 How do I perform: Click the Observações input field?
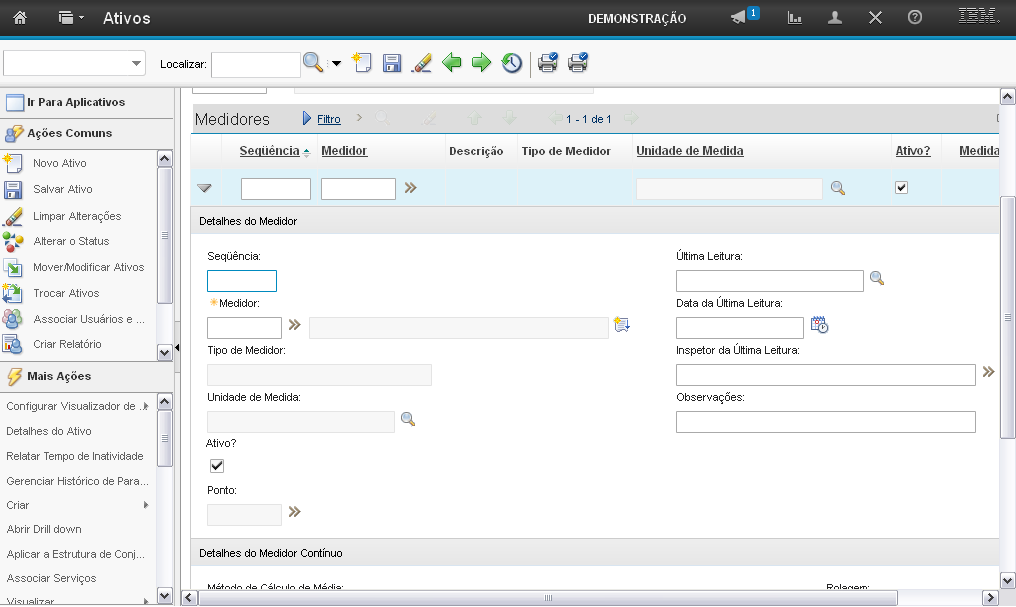tap(825, 422)
